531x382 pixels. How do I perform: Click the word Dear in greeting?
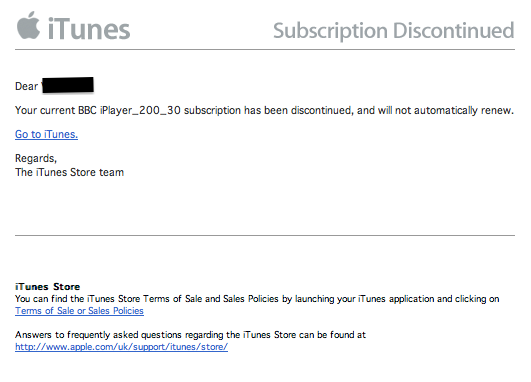pyautogui.click(x=26, y=86)
